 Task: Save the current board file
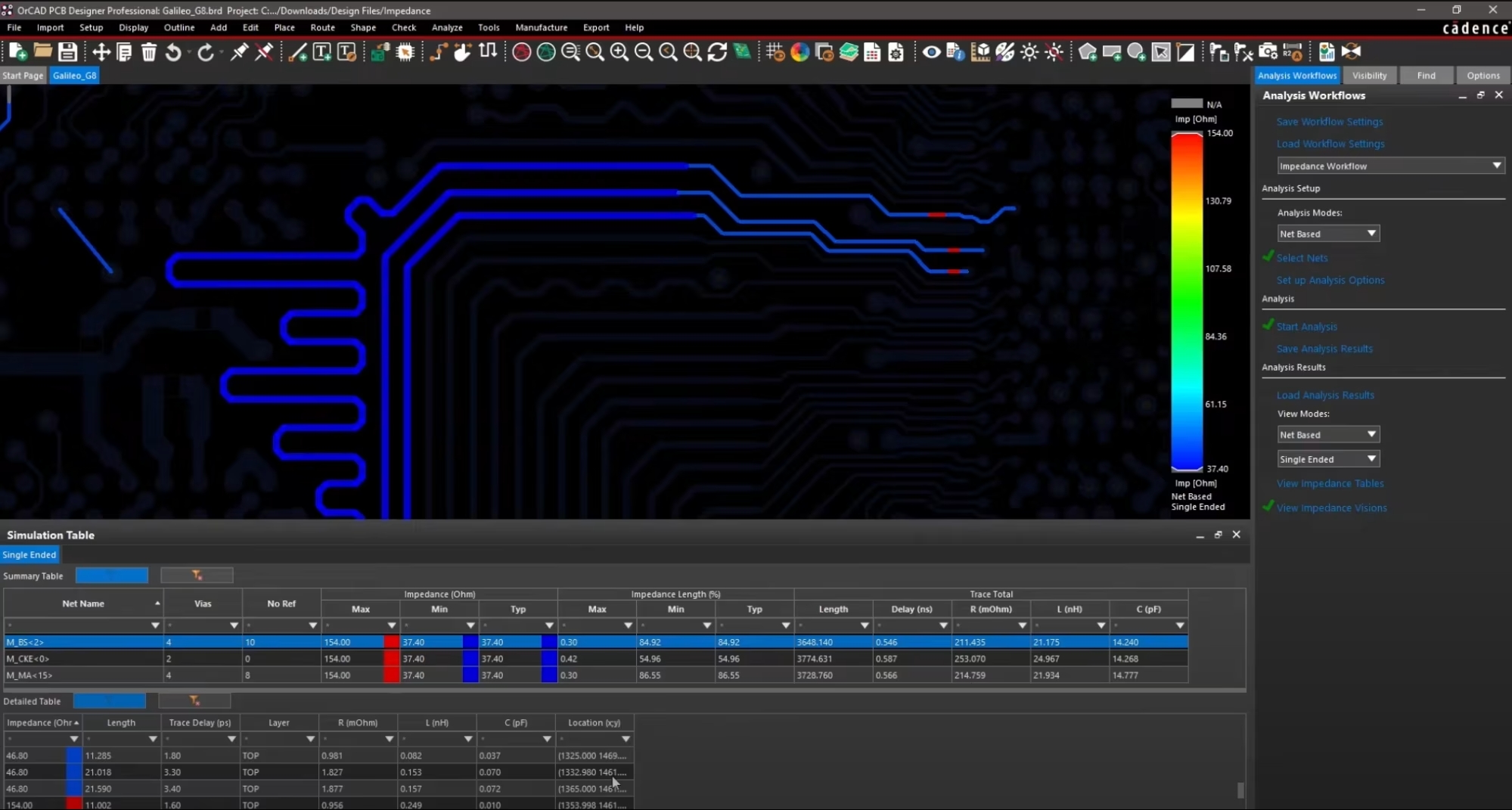67,51
